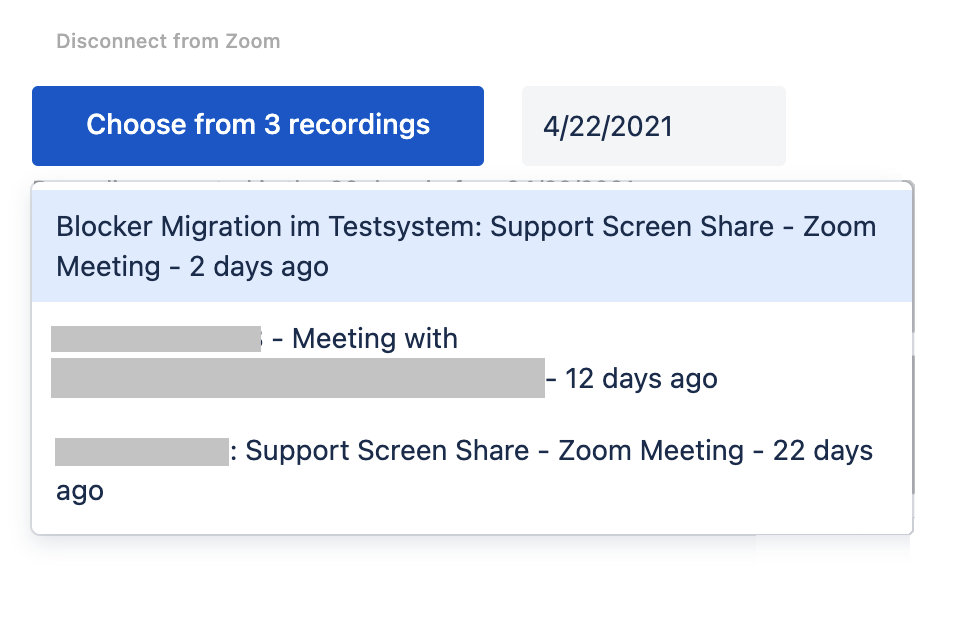Focus the 4/22/2021 date field

(x=653, y=126)
